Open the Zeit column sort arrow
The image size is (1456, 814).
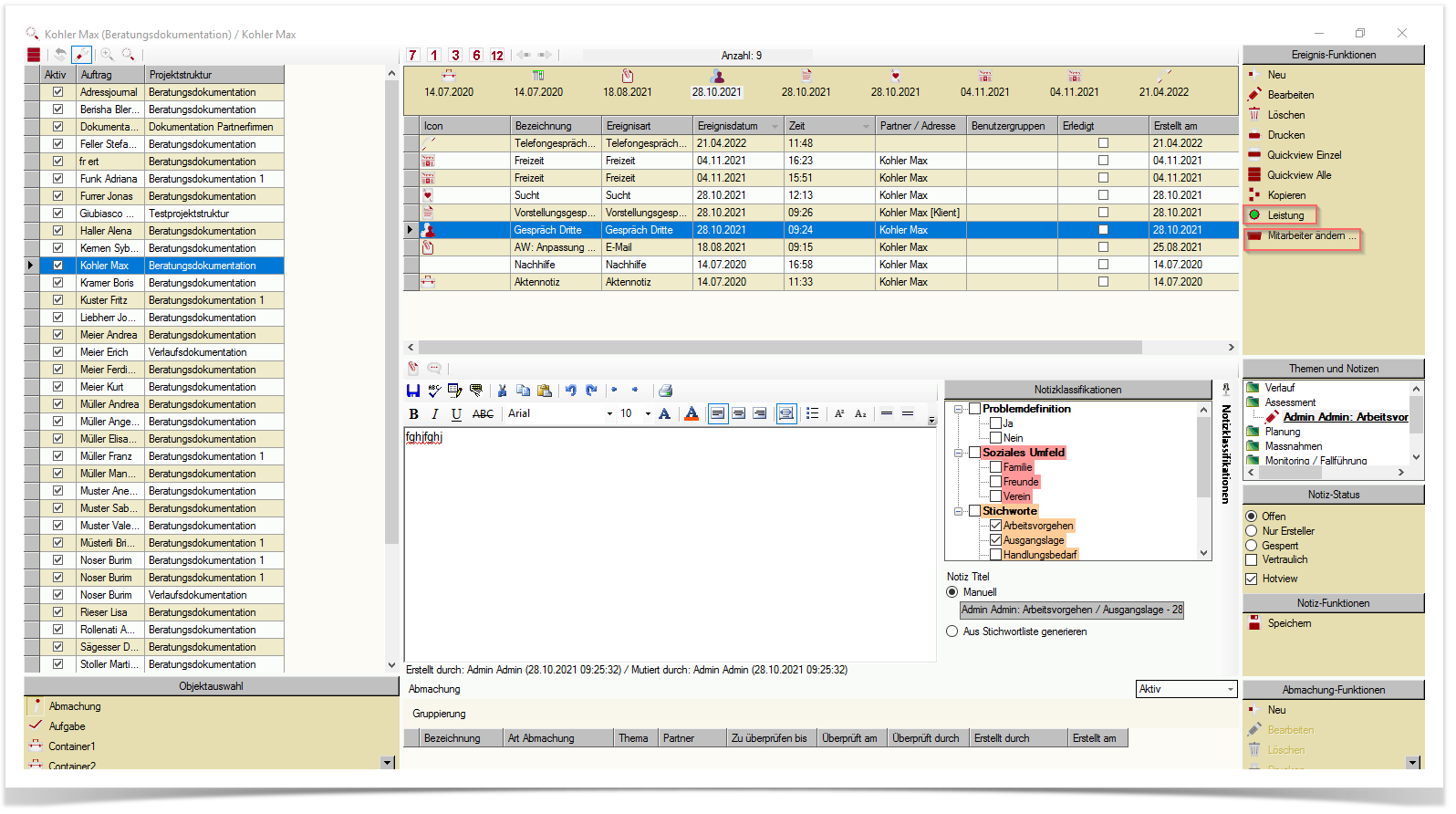click(867, 126)
